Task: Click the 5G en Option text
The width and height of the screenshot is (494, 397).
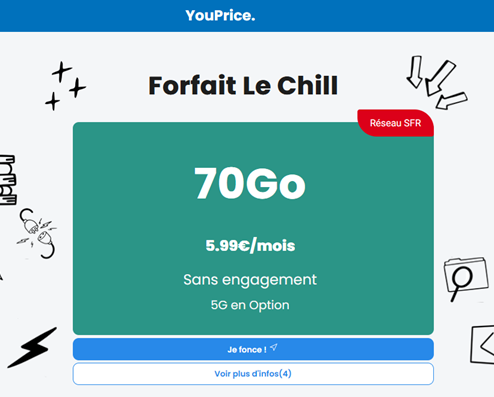Action: (x=250, y=305)
